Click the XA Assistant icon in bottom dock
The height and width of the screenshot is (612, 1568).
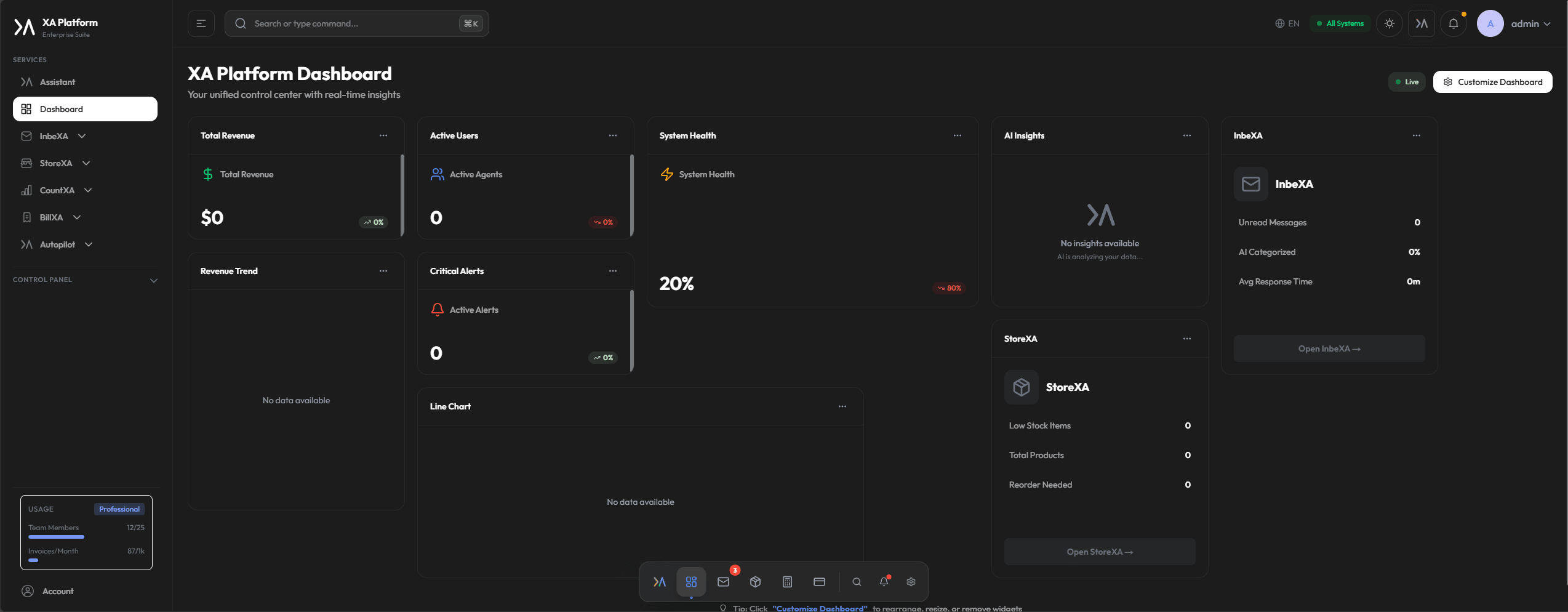point(659,581)
